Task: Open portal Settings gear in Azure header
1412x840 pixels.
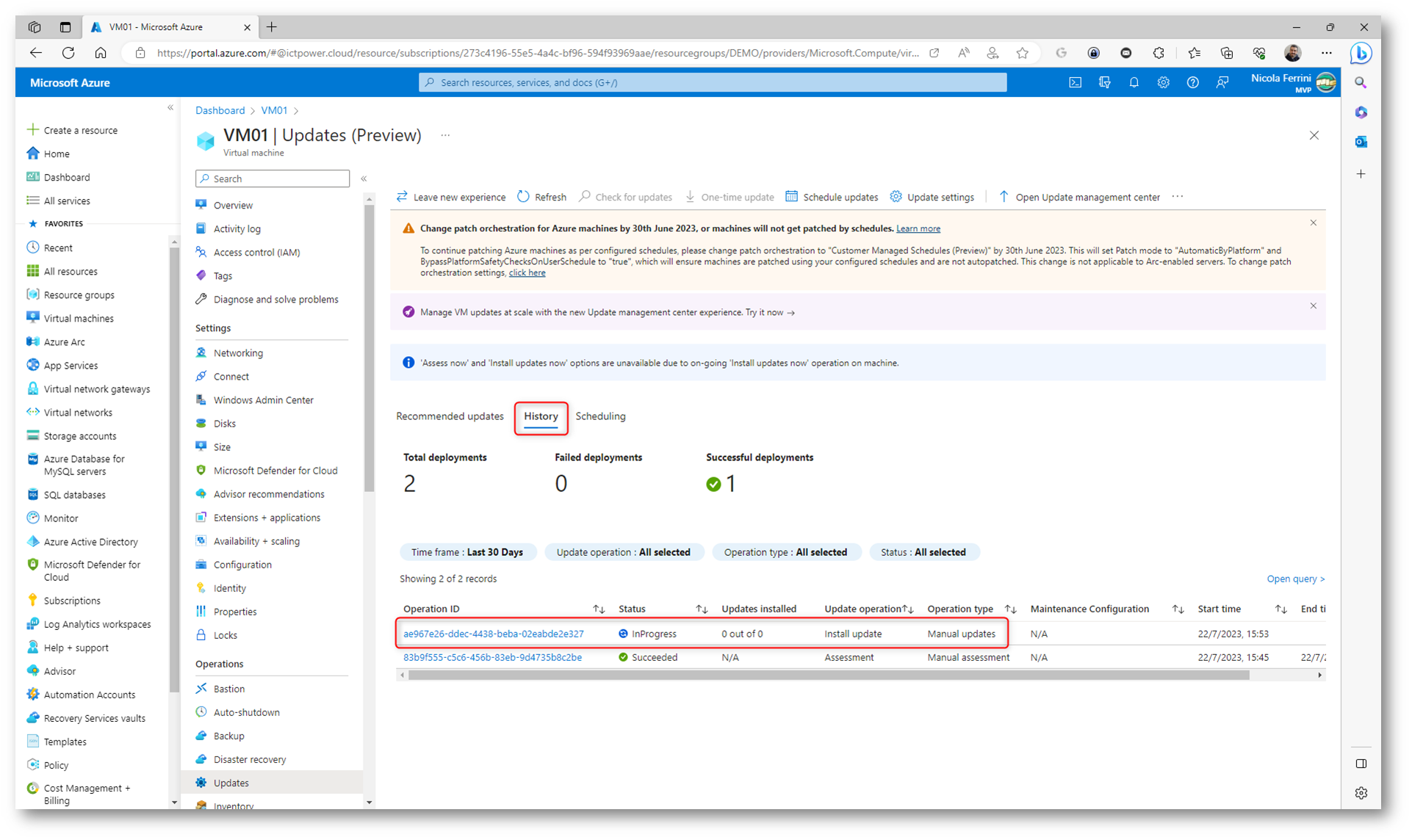Action: coord(1163,83)
